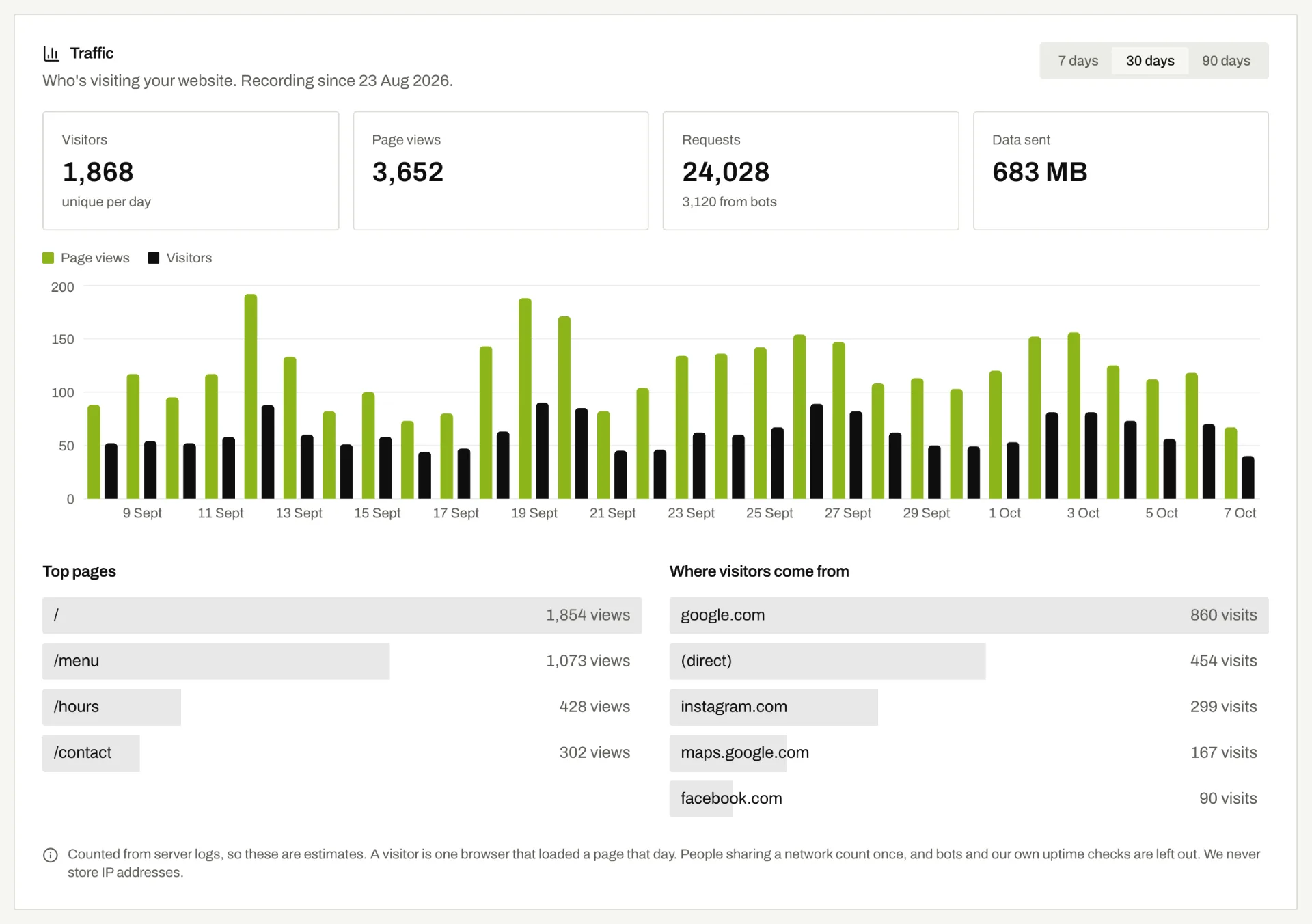Click the '454 visits' value

coord(1223,661)
